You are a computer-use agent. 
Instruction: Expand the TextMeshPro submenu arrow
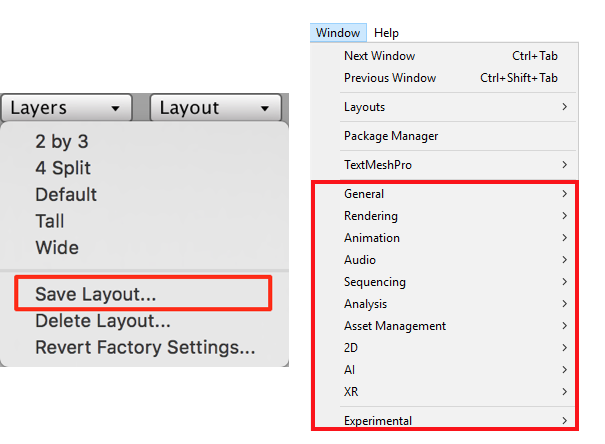click(564, 165)
